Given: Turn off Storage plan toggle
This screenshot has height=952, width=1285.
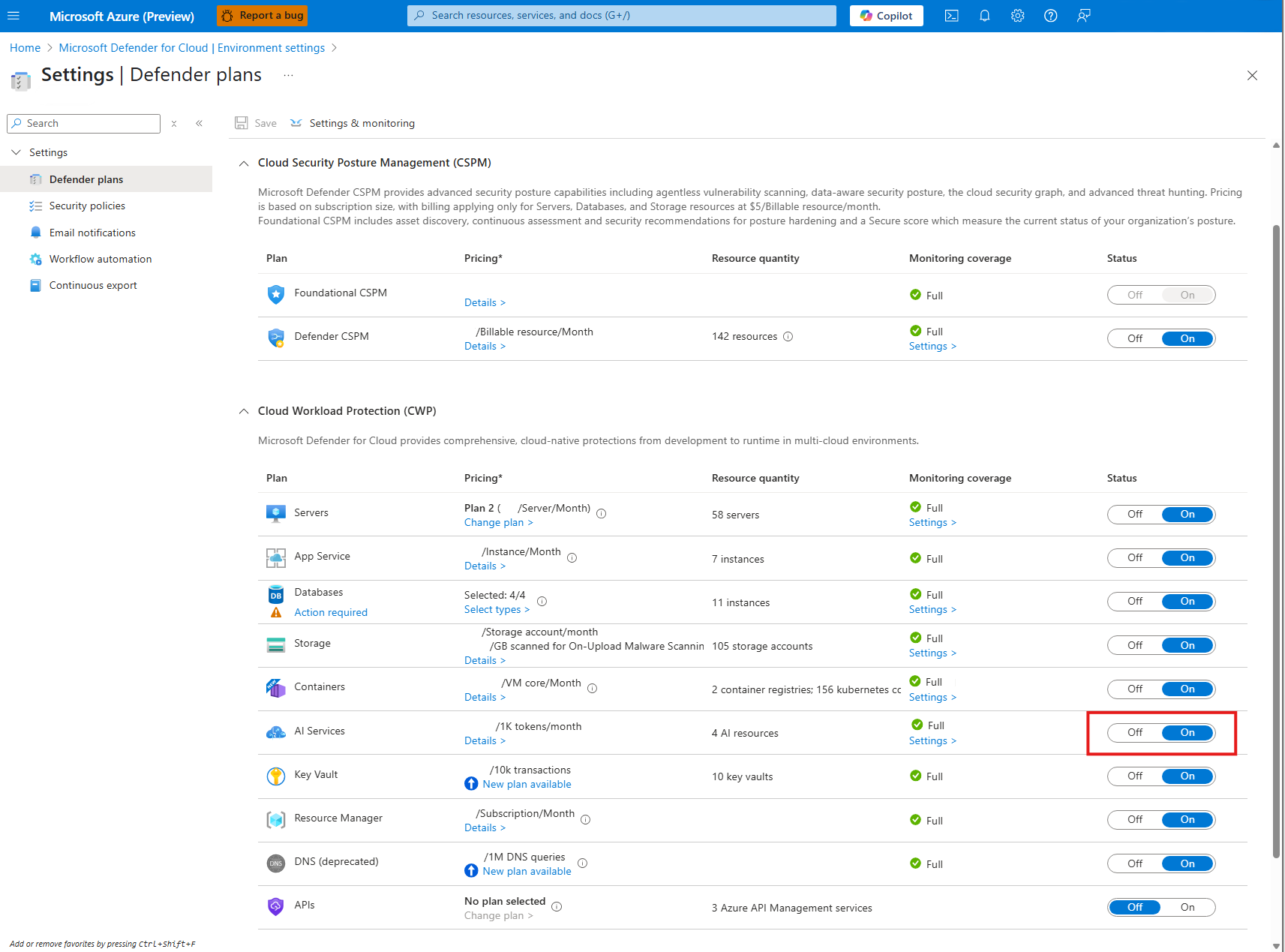Looking at the screenshot, I should coord(1135,645).
